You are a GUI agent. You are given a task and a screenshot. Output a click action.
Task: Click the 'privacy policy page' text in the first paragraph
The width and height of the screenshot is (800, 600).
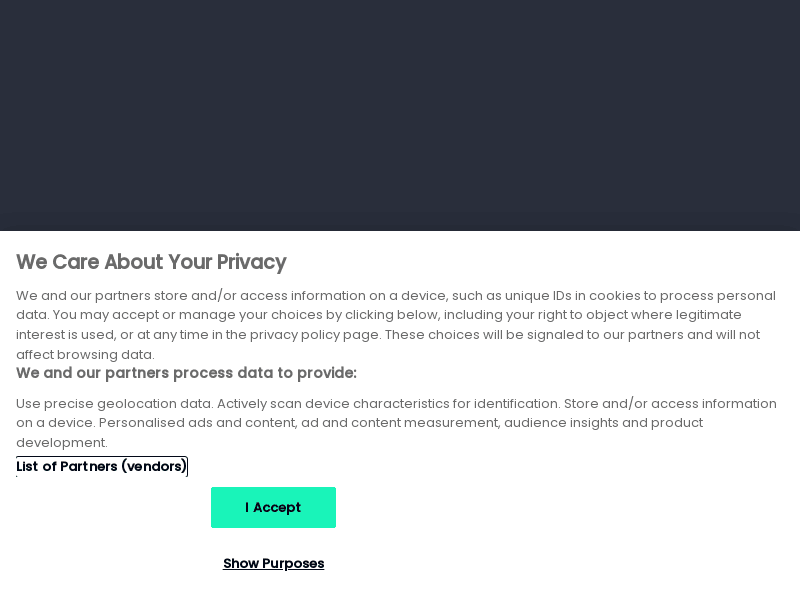click(314, 335)
